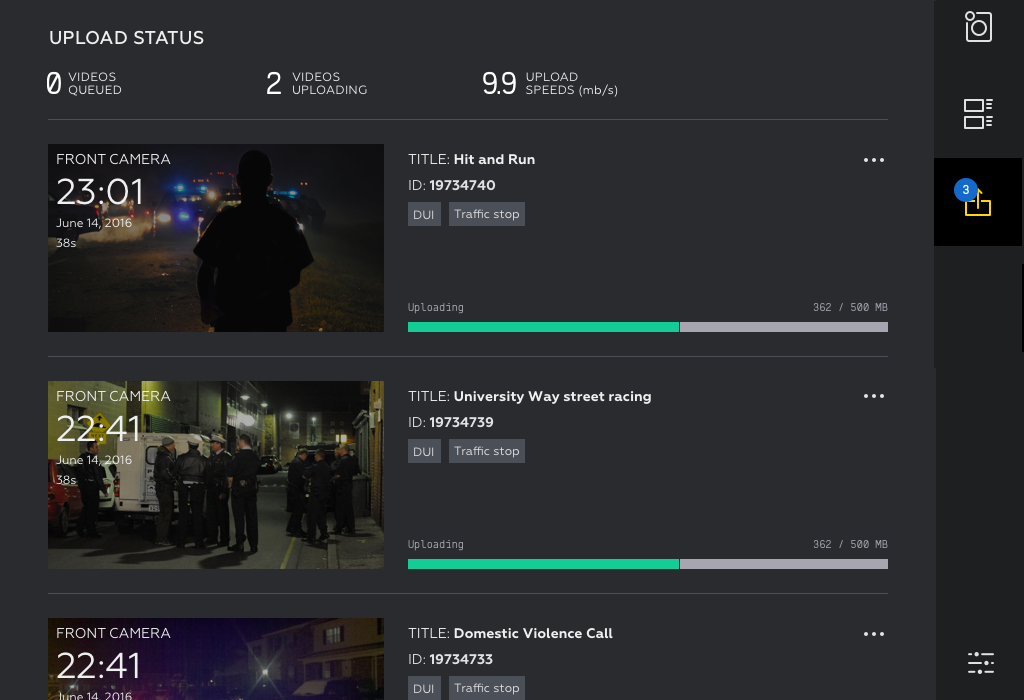Open the camera capture sidebar icon

pyautogui.click(x=978, y=27)
